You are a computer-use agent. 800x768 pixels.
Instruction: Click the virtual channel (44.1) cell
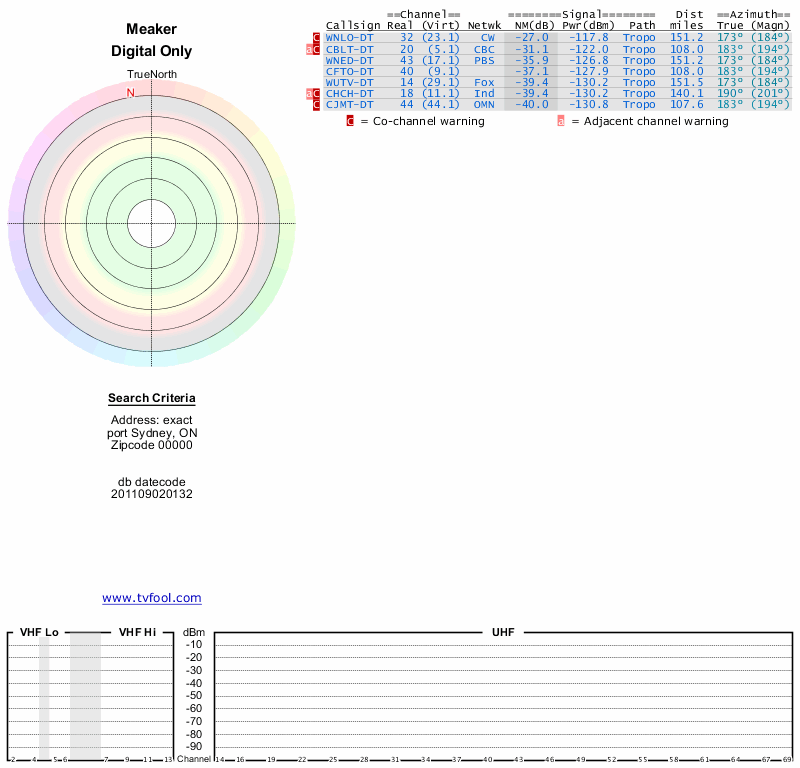[441, 105]
